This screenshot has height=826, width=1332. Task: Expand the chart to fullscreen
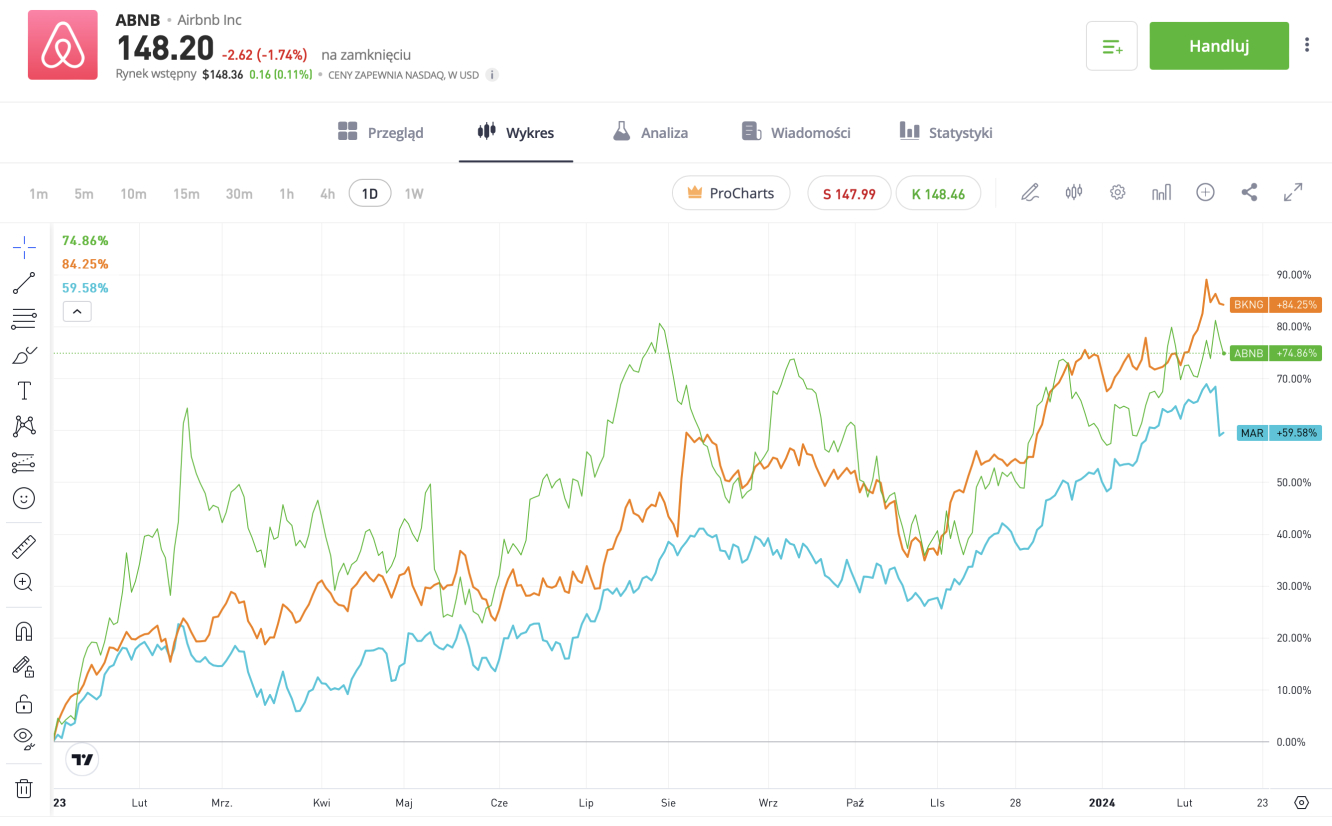click(1293, 192)
